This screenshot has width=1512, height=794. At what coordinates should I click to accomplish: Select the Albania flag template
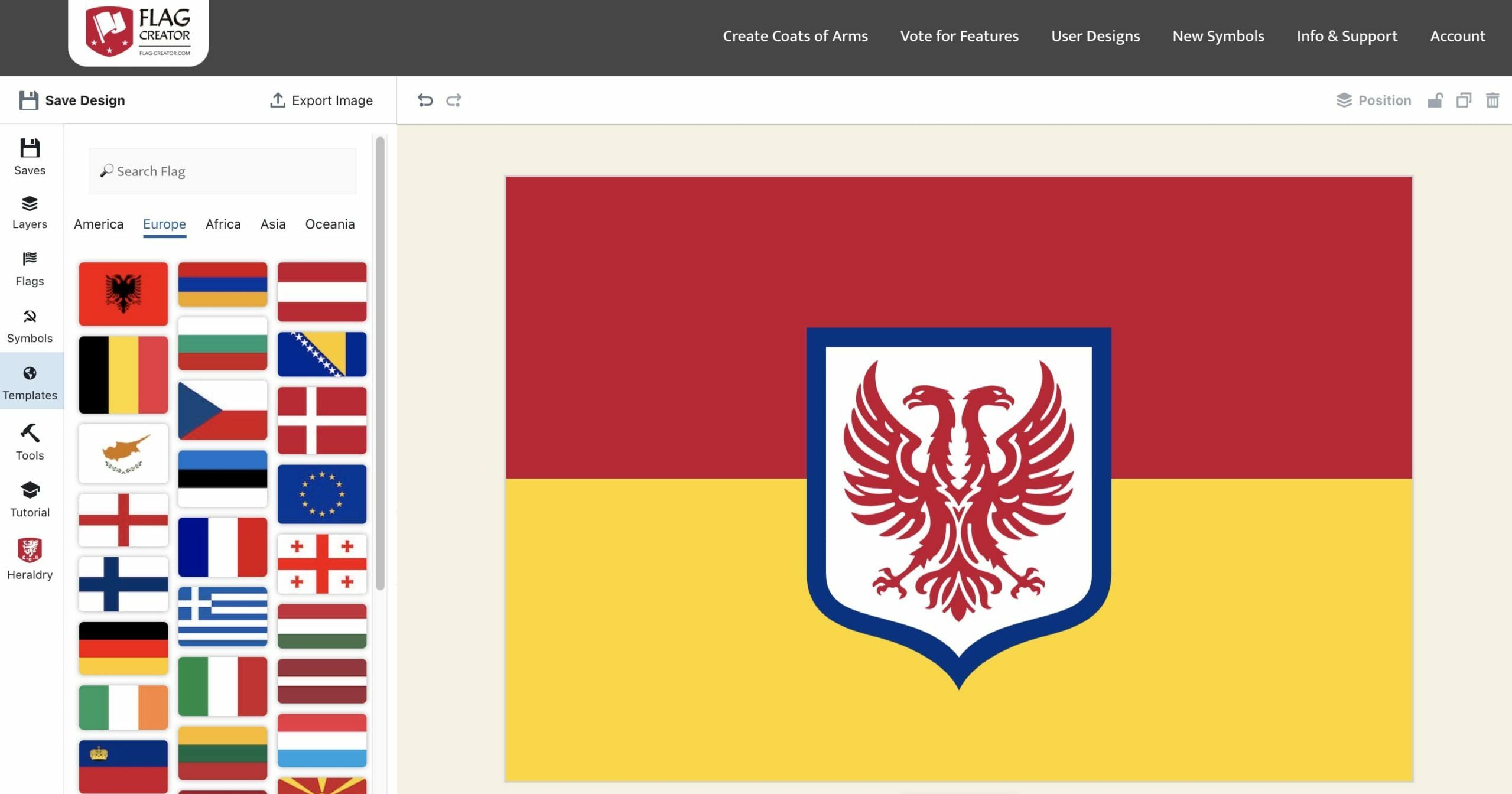(123, 294)
